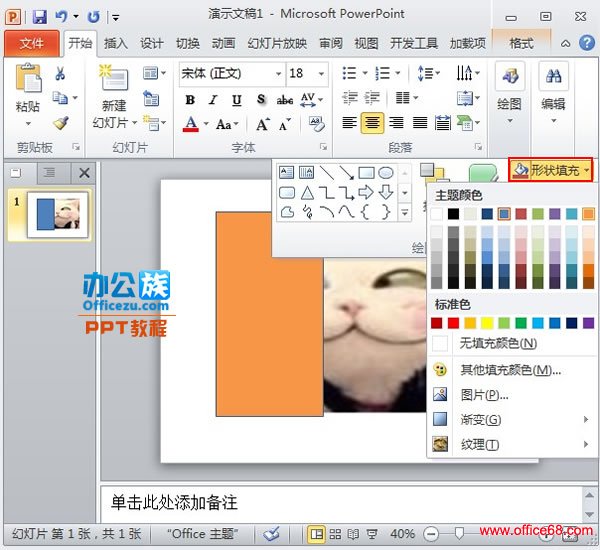Click the Paste clipboard icon
This screenshot has width=600, height=550.
coord(28,78)
